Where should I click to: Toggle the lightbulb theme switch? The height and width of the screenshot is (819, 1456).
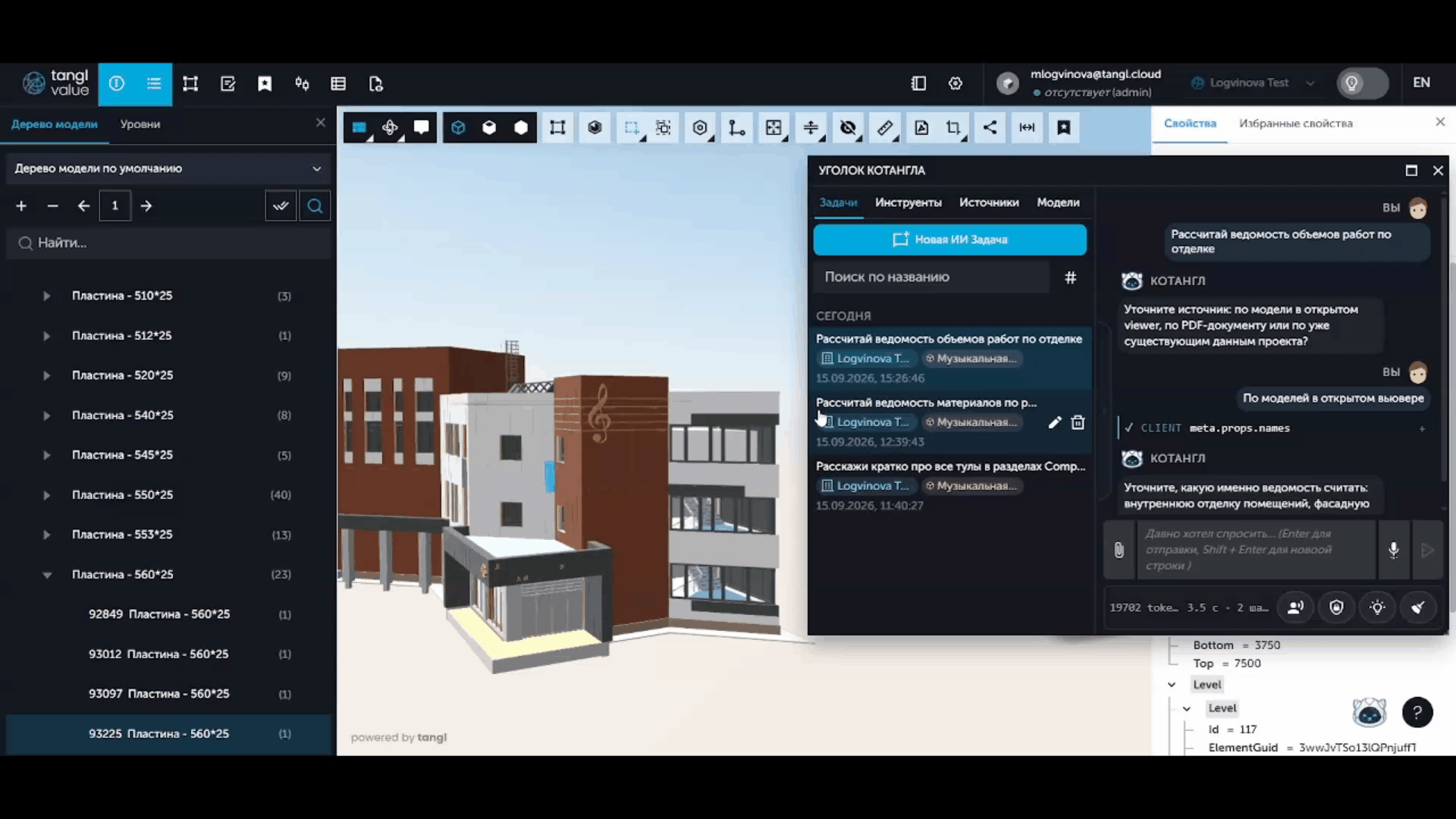point(1362,83)
